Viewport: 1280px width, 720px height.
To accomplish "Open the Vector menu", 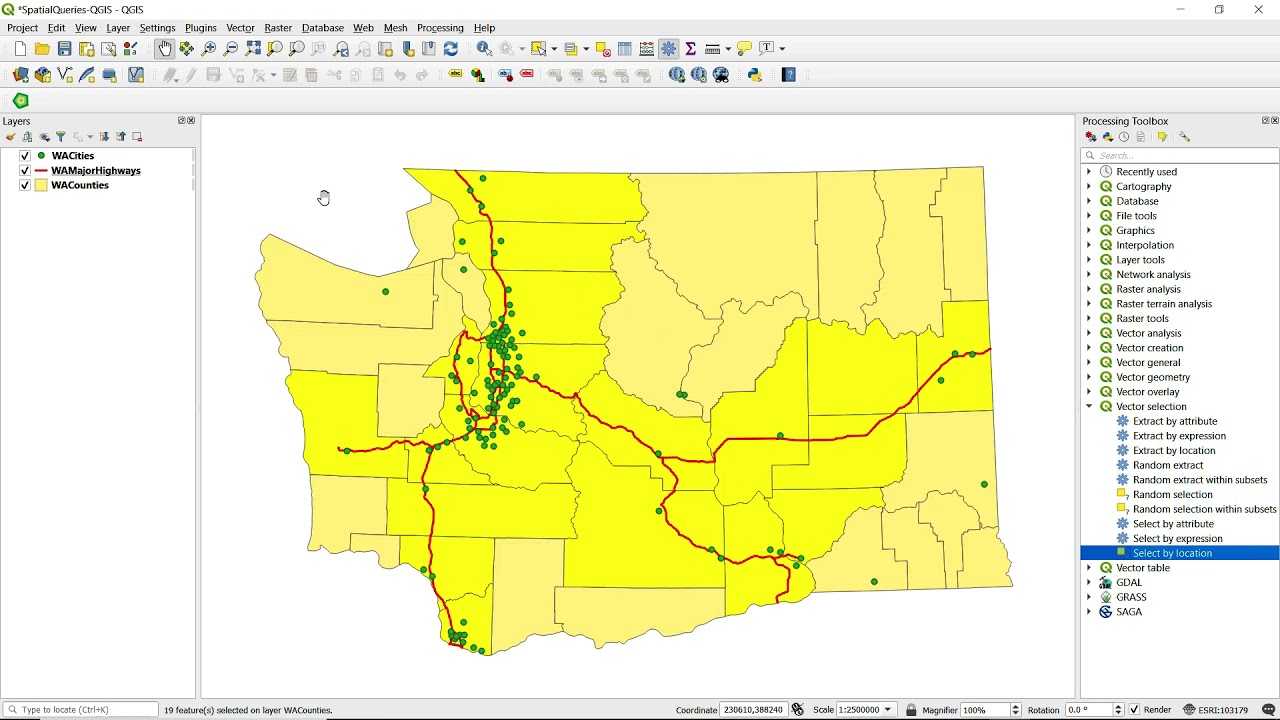I will pos(240,28).
